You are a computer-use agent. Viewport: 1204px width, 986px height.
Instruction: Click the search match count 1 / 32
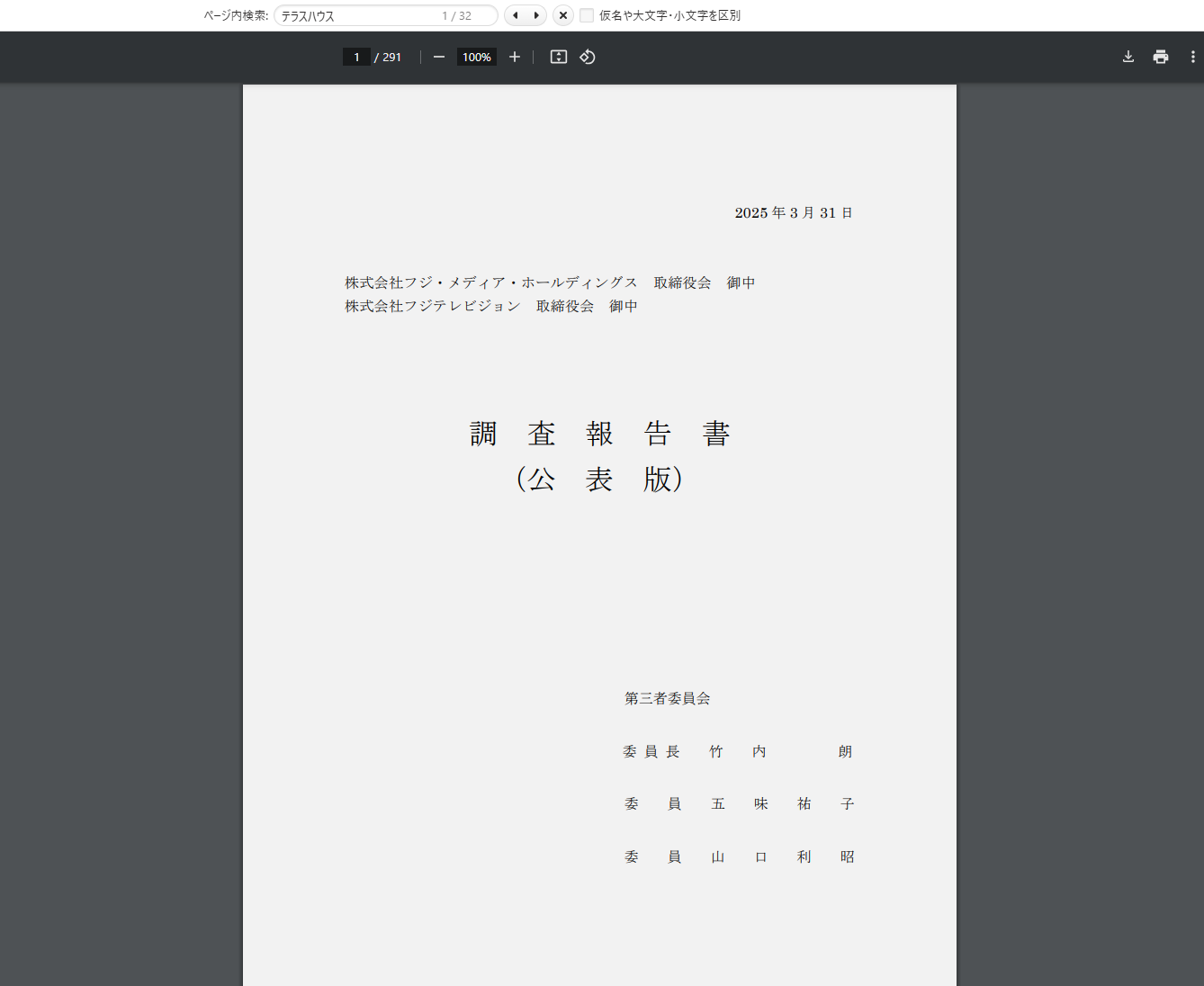point(456,16)
